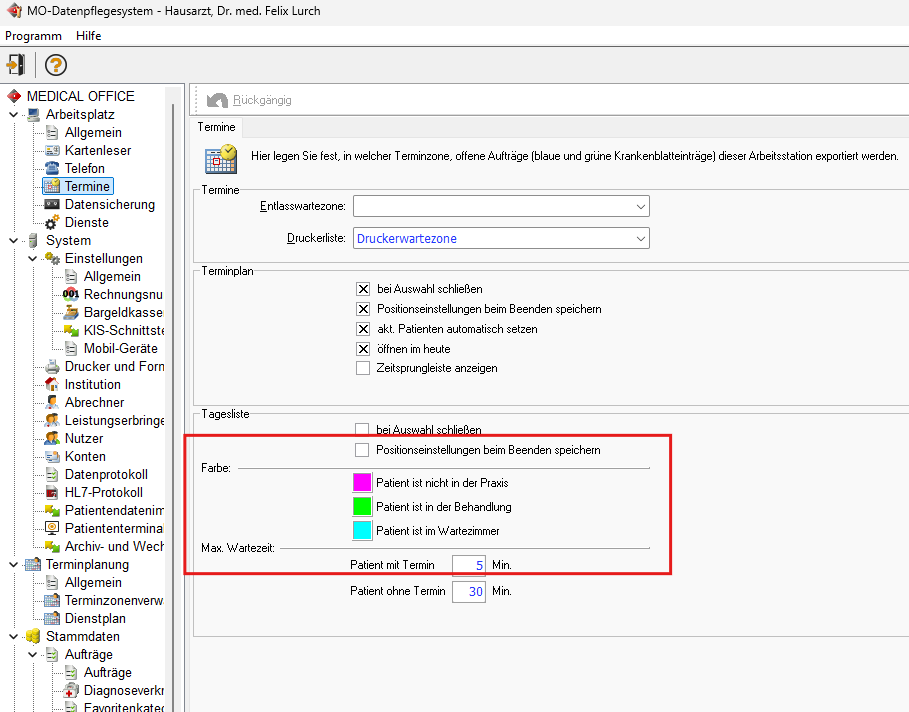The width and height of the screenshot is (909, 712).
Task: Open the Druckerliste dropdown
Action: (x=640, y=238)
